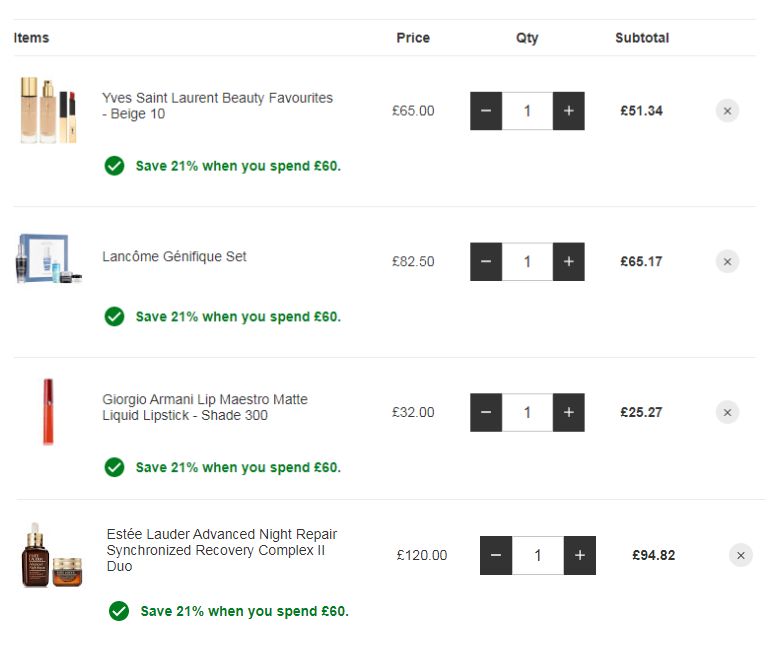Remove Giorgio Armani Lip Maestro lipstick
This screenshot has width=776, height=649.
tap(727, 412)
